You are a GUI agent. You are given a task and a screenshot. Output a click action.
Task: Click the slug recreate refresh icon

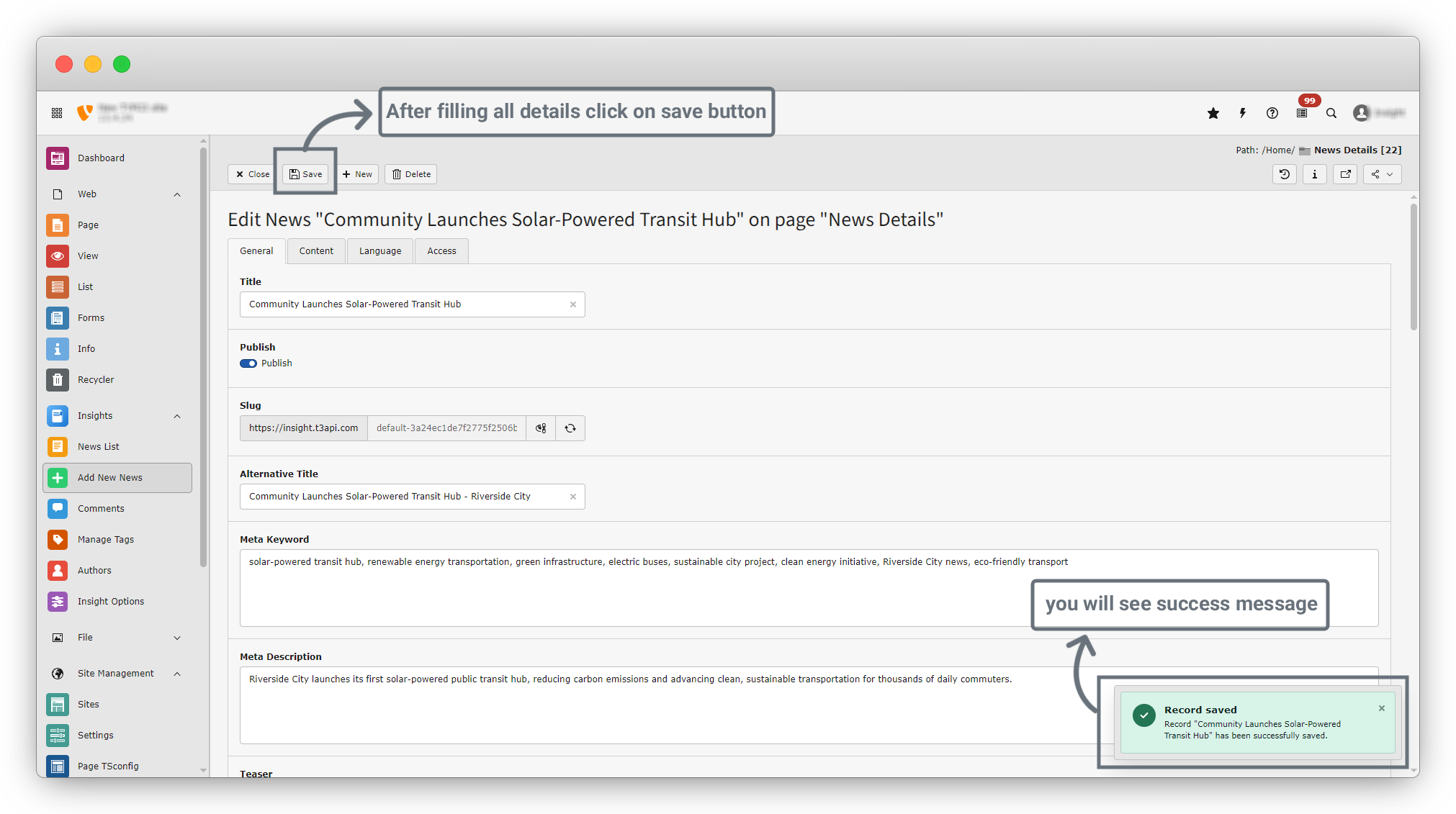click(x=570, y=428)
